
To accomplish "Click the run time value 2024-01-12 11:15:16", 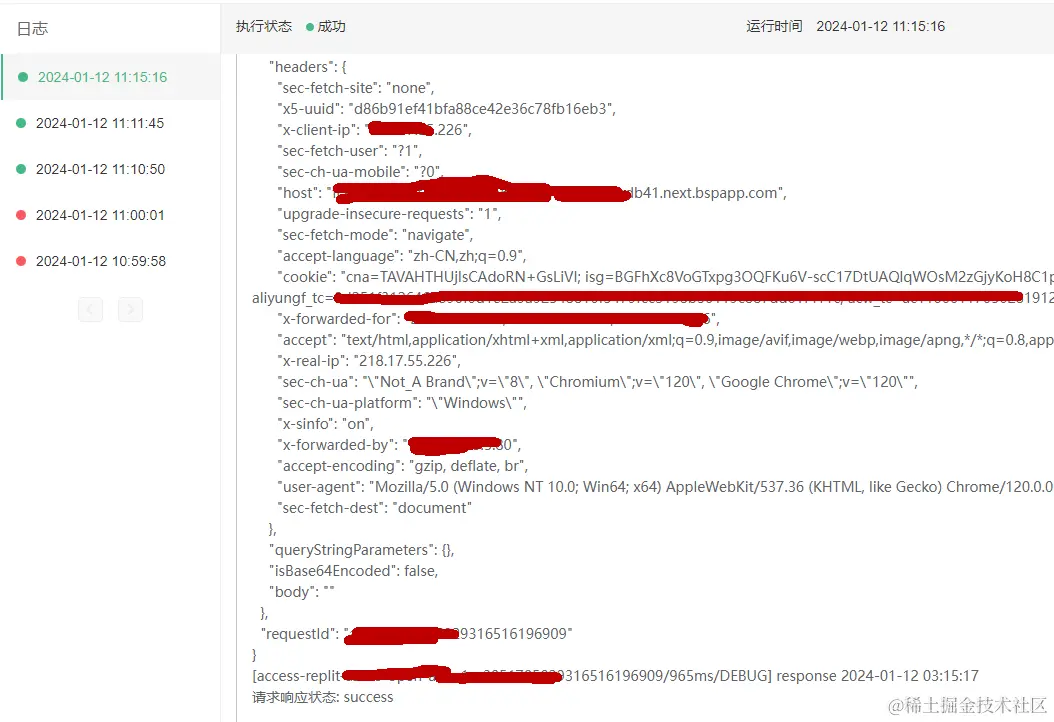I will (881, 26).
